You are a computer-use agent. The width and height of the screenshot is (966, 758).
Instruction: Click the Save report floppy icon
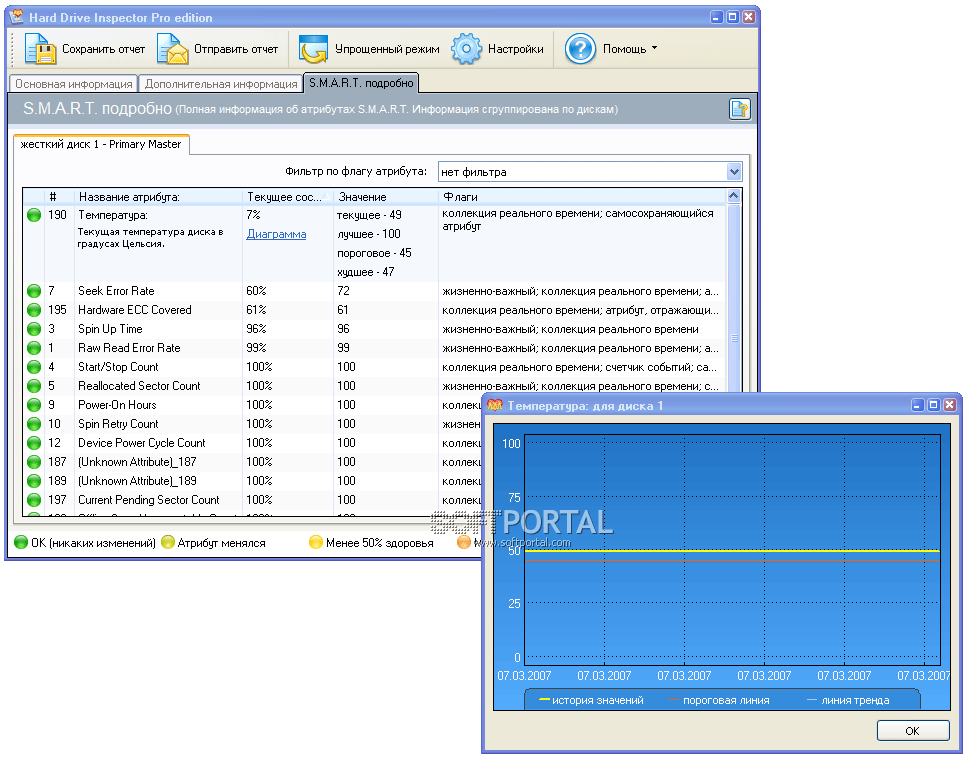(x=40, y=49)
